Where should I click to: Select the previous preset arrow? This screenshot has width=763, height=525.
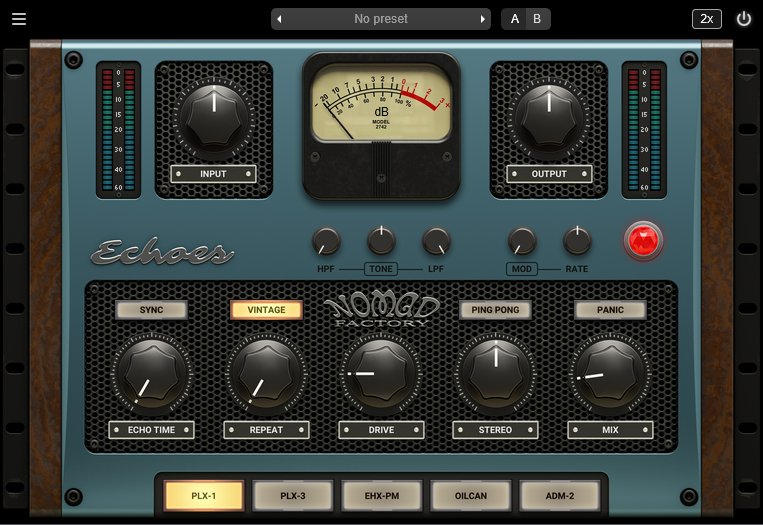click(279, 19)
